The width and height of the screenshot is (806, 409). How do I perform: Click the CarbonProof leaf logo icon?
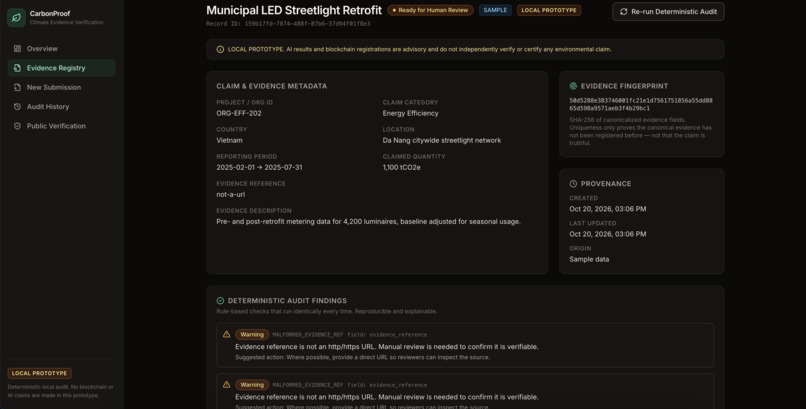(16, 17)
